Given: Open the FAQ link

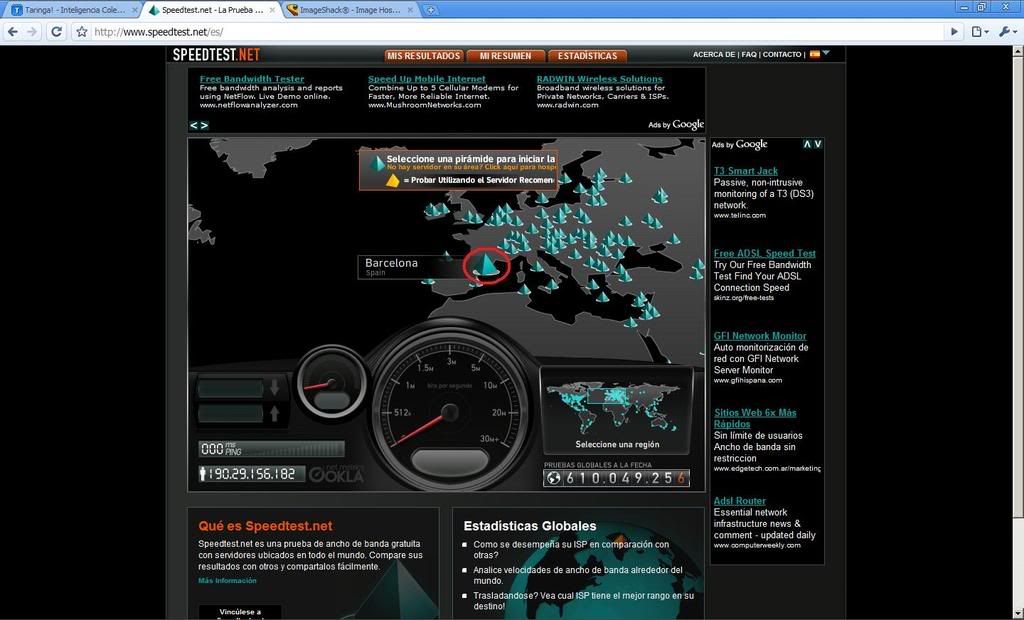Looking at the screenshot, I should pos(749,55).
